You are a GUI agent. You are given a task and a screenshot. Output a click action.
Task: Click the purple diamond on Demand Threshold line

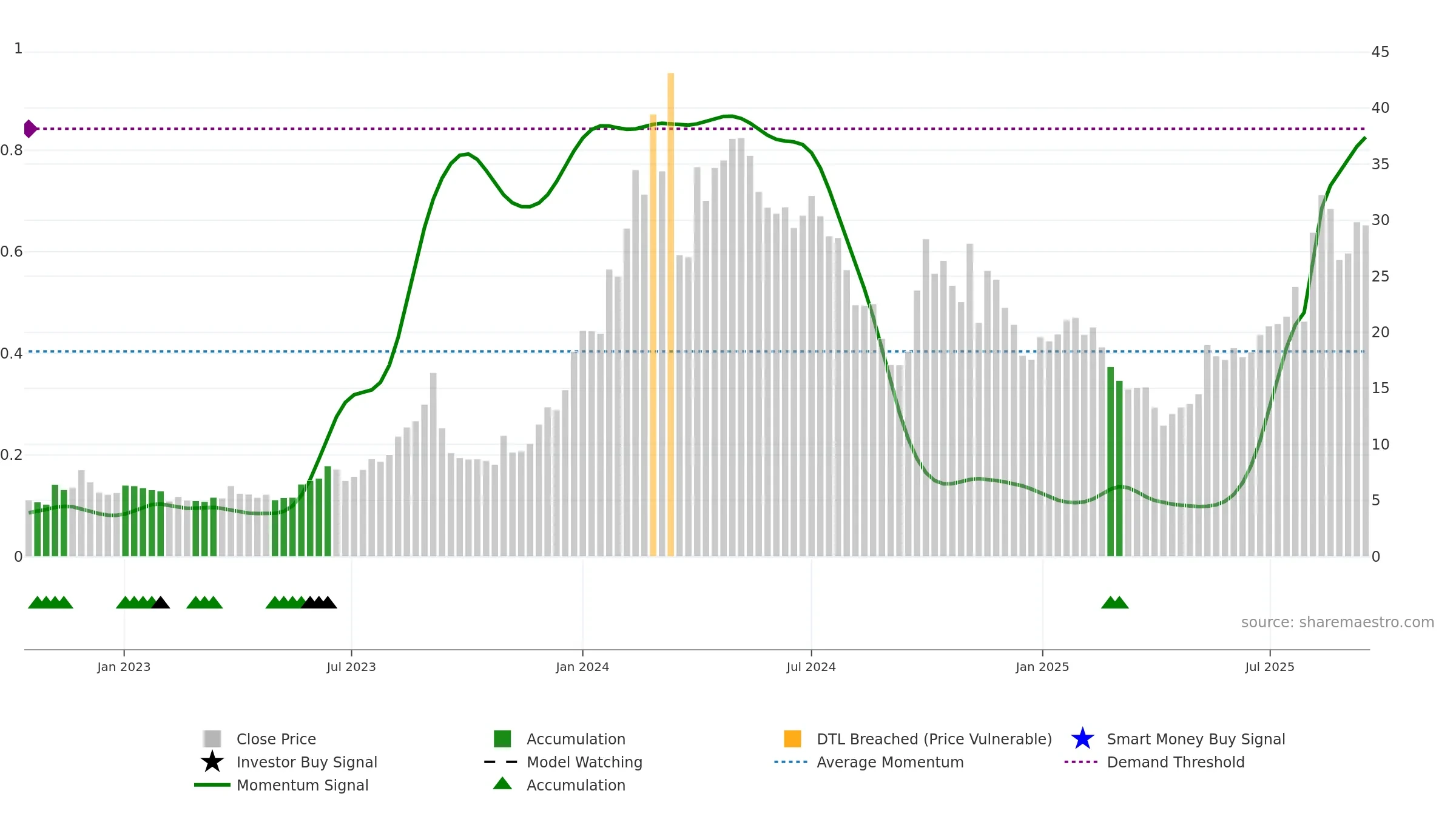click(30, 129)
